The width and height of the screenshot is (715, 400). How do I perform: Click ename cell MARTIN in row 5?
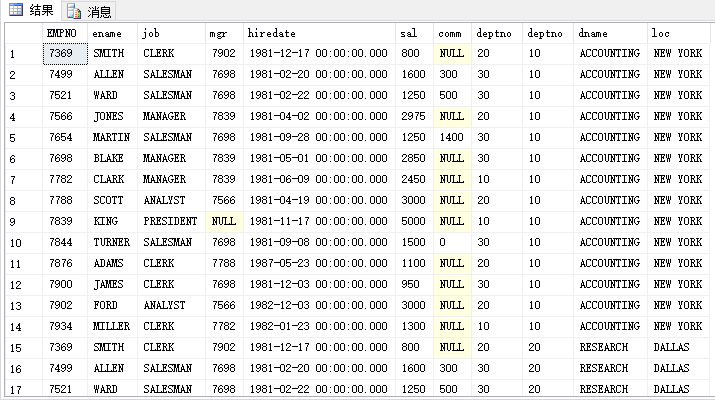click(113, 138)
